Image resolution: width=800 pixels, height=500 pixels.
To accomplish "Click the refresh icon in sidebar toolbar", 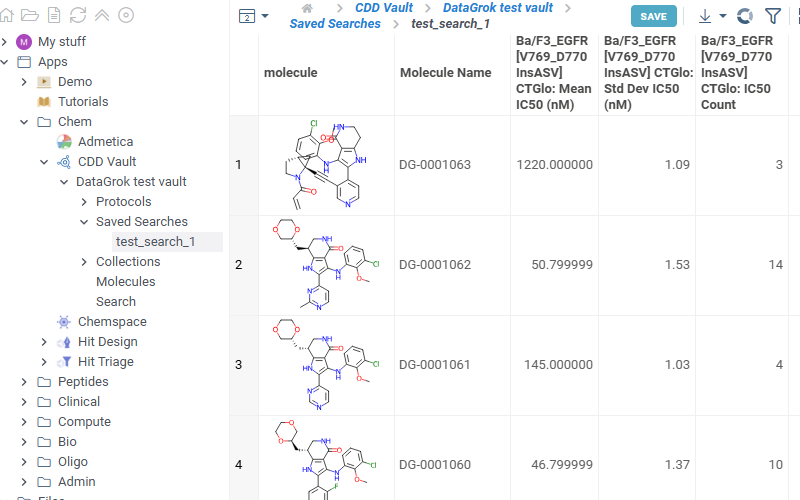I will tap(78, 15).
